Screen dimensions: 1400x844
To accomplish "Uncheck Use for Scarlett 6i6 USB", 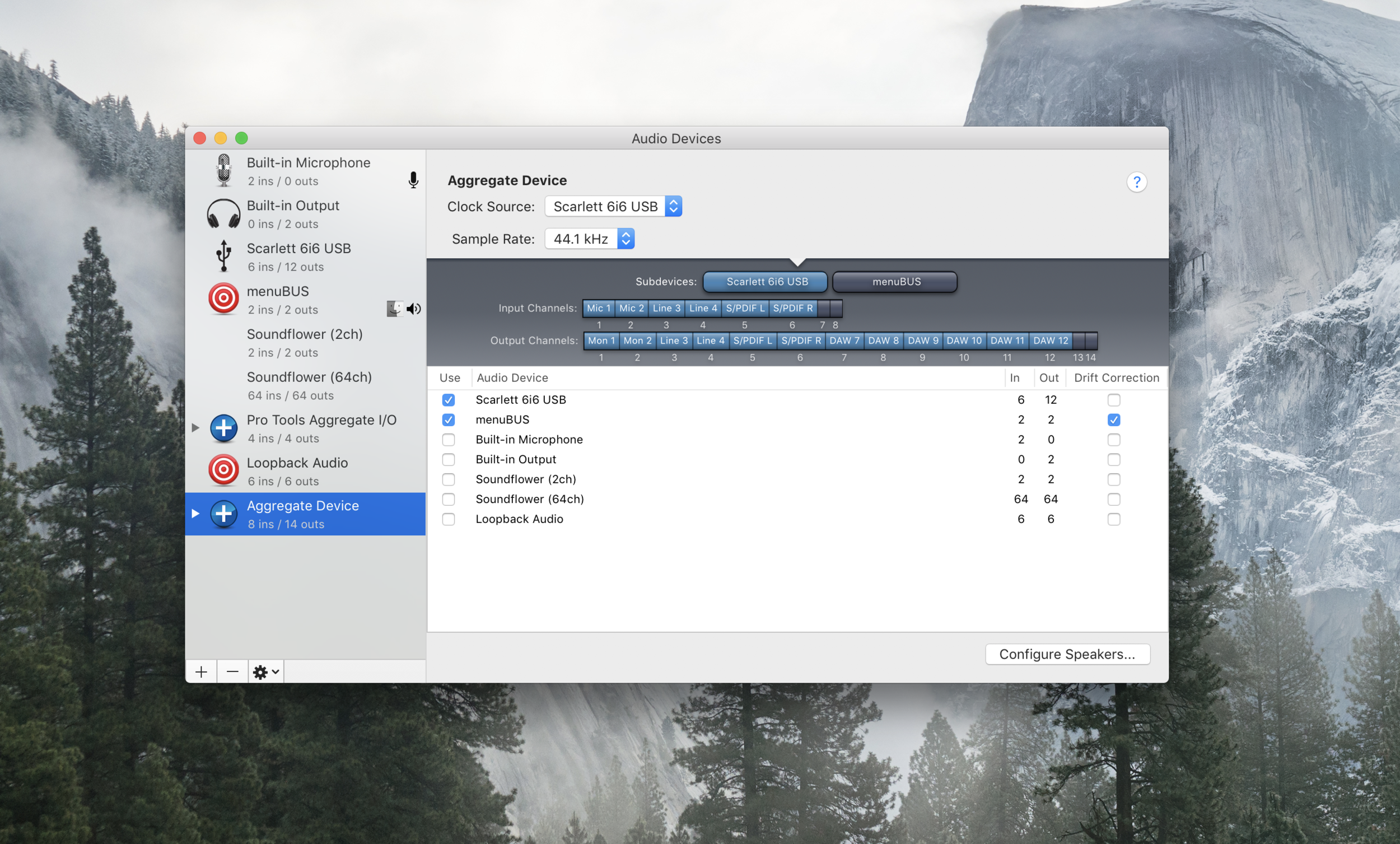I will click(449, 400).
